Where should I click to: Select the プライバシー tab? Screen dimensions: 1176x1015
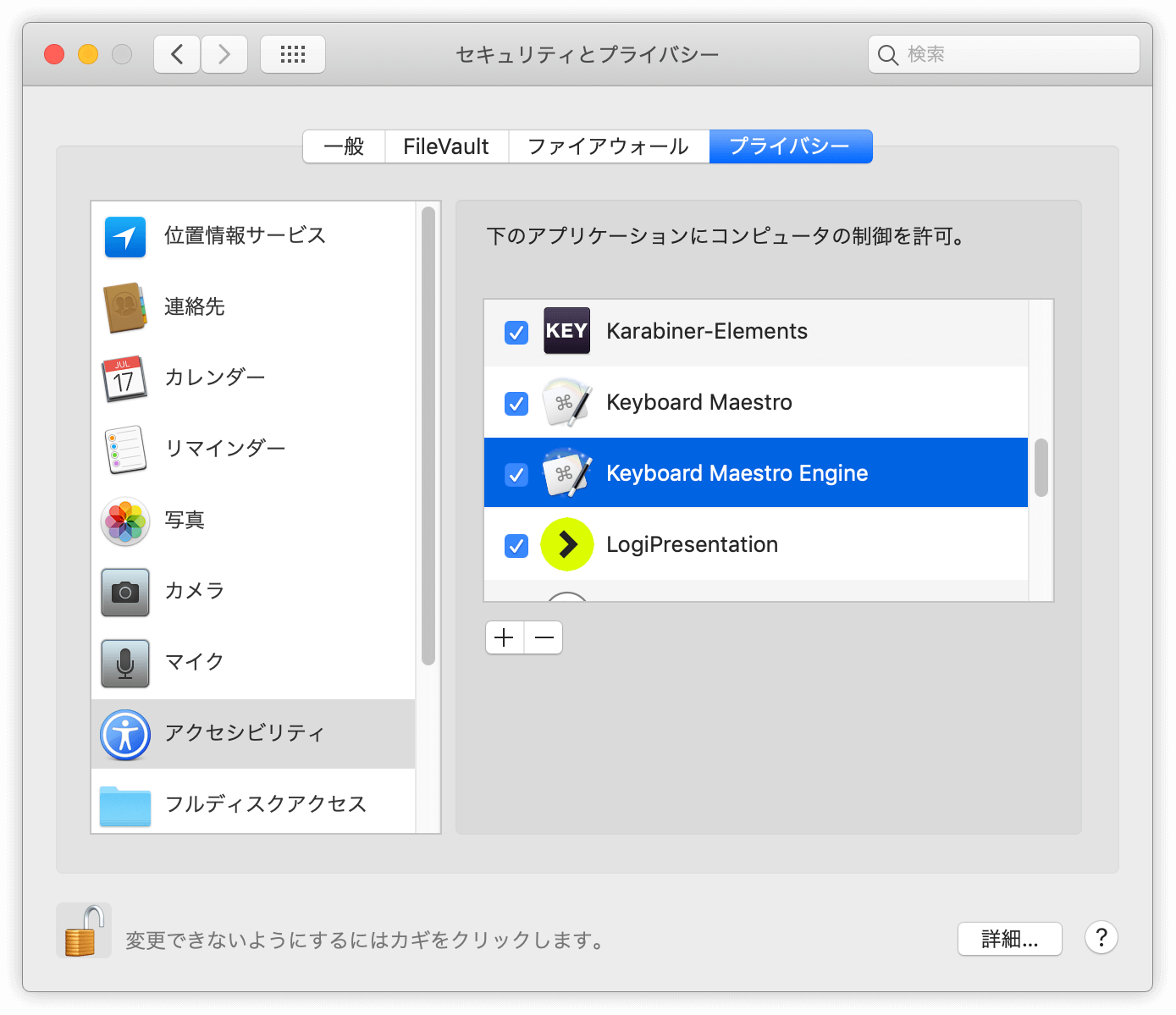click(791, 146)
